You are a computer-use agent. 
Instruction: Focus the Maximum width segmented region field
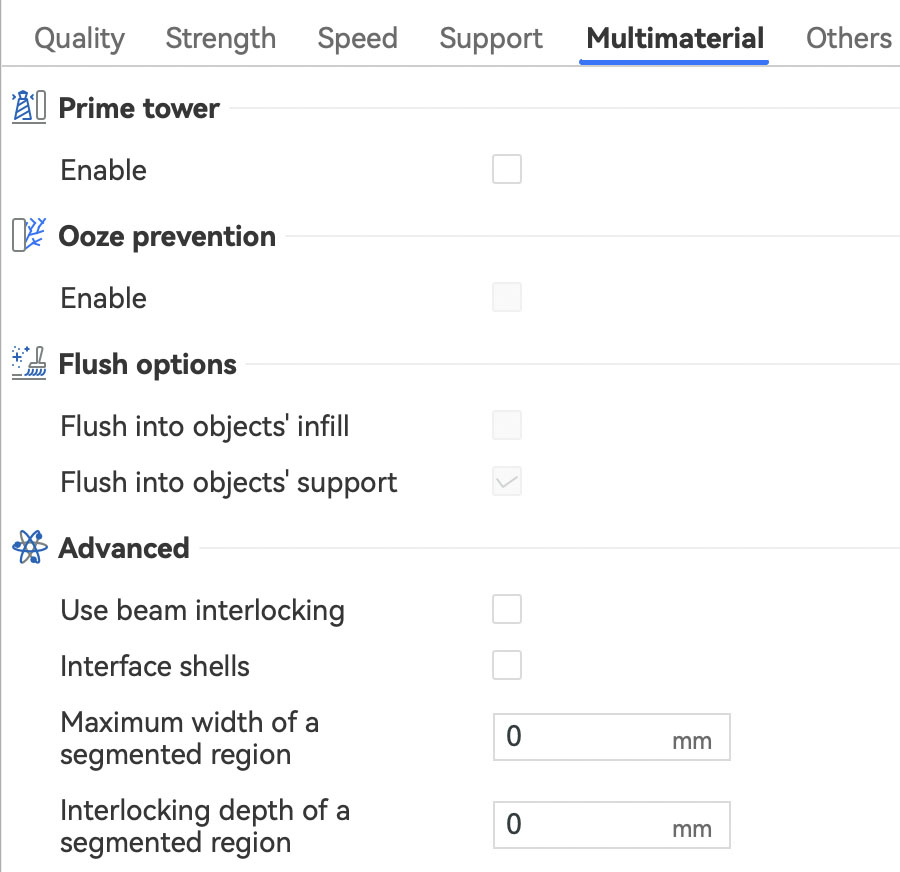click(585, 738)
